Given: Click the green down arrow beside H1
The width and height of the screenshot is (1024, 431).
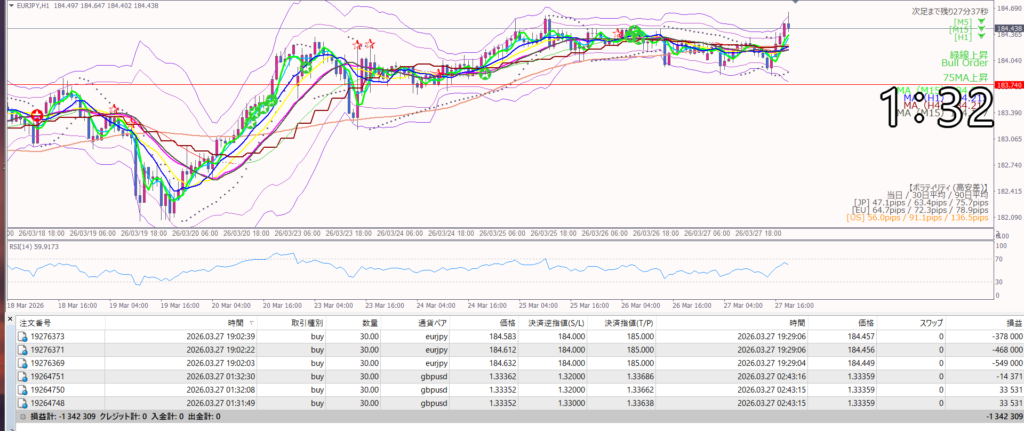Looking at the screenshot, I should pyautogui.click(x=981, y=37).
